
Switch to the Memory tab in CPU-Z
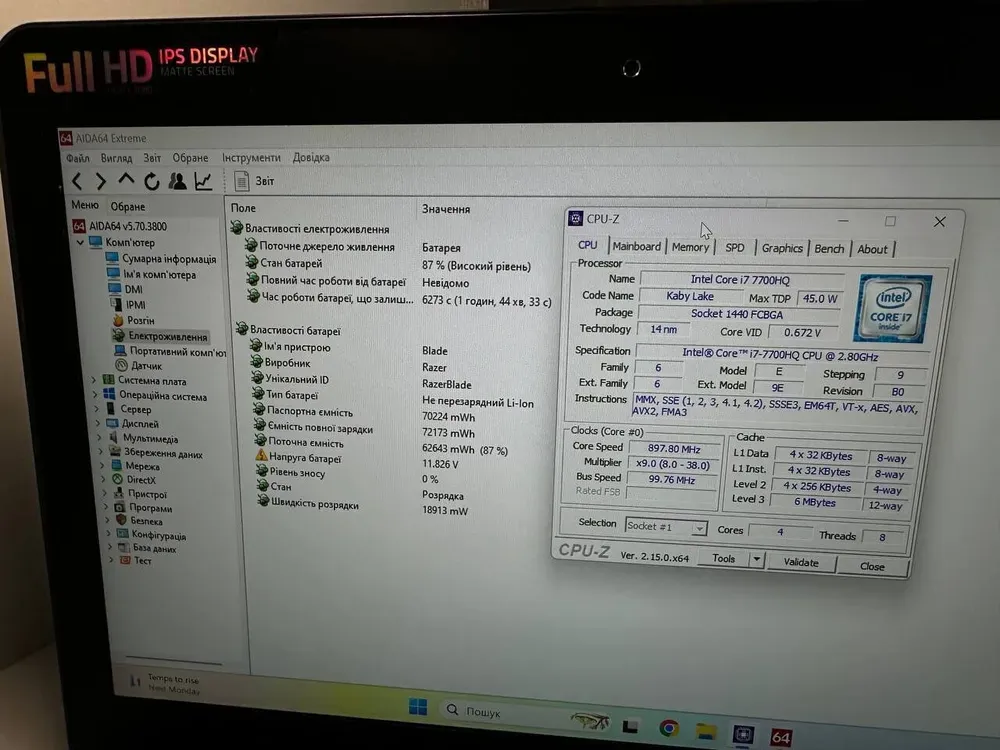(x=690, y=247)
